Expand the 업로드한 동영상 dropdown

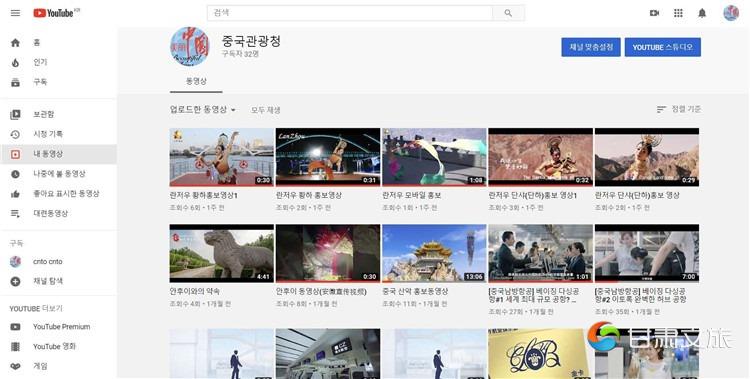click(x=203, y=110)
